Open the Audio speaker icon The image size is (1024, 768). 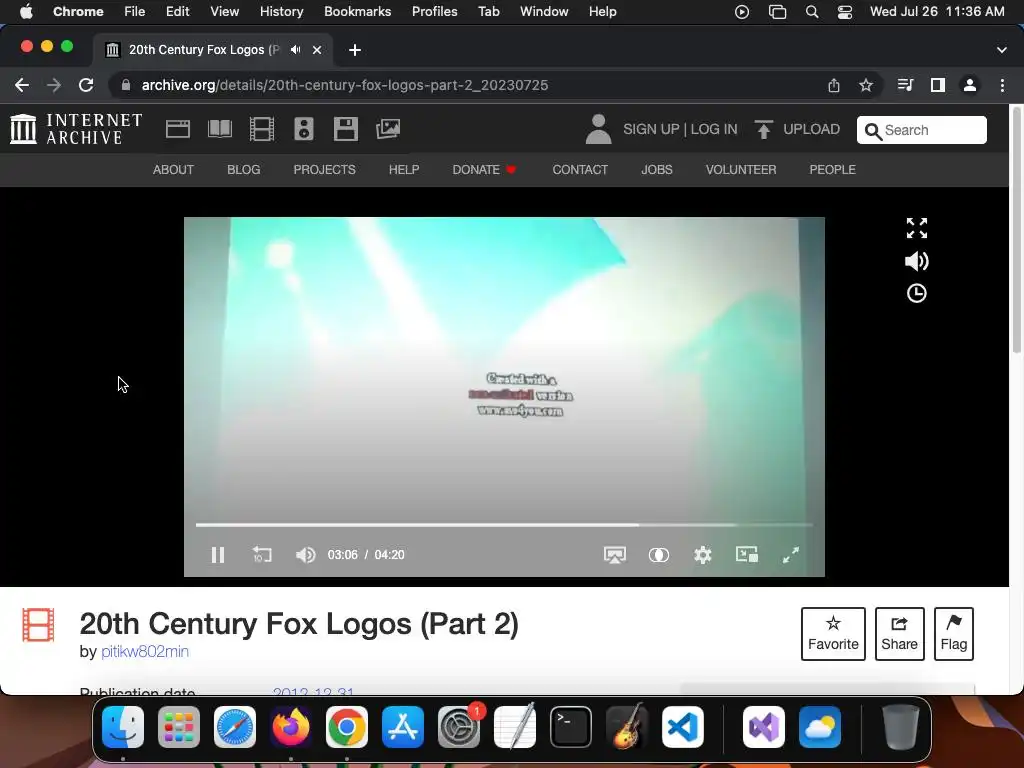point(304,129)
